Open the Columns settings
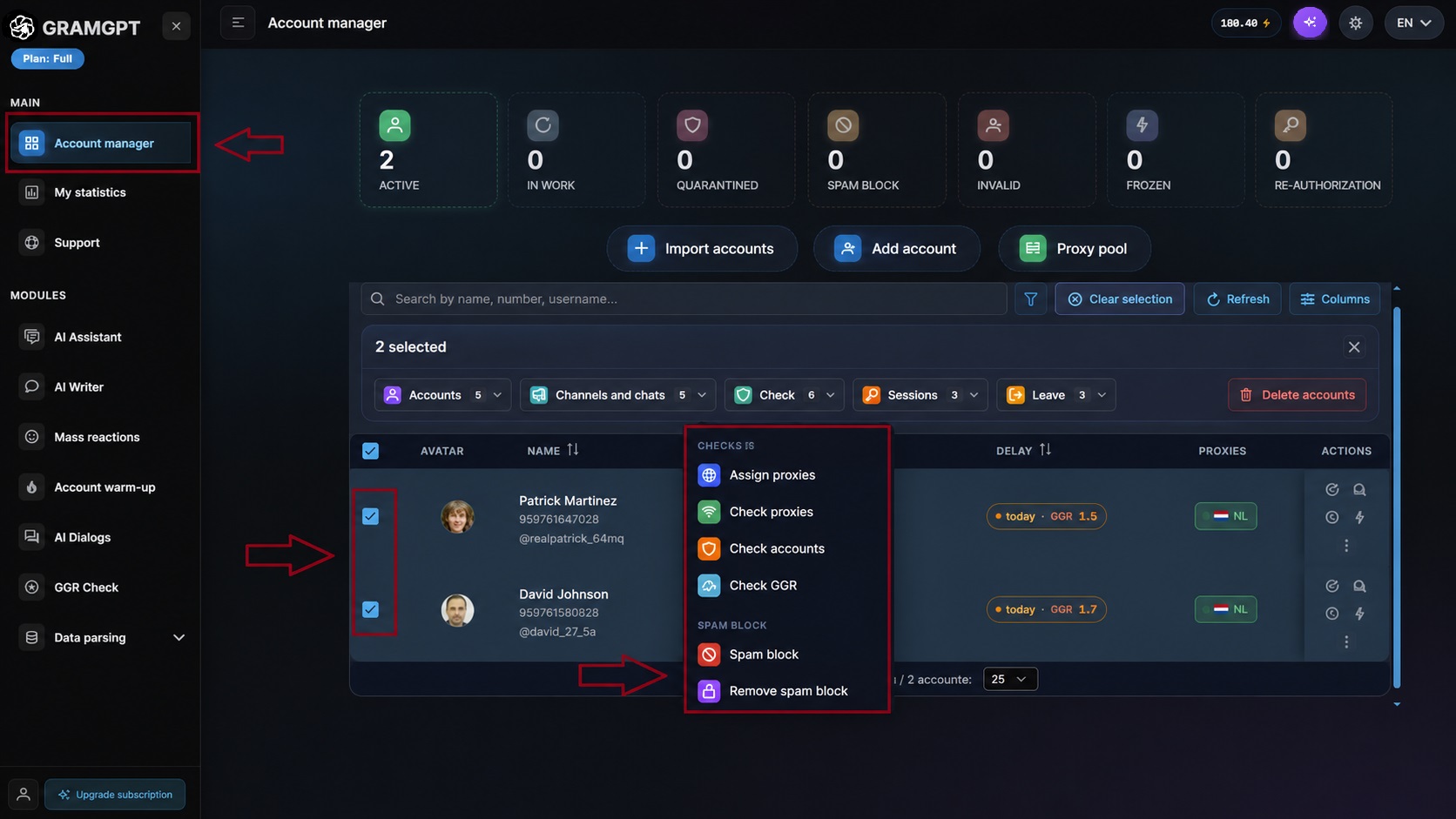Viewport: 1456px width, 819px height. [1334, 299]
